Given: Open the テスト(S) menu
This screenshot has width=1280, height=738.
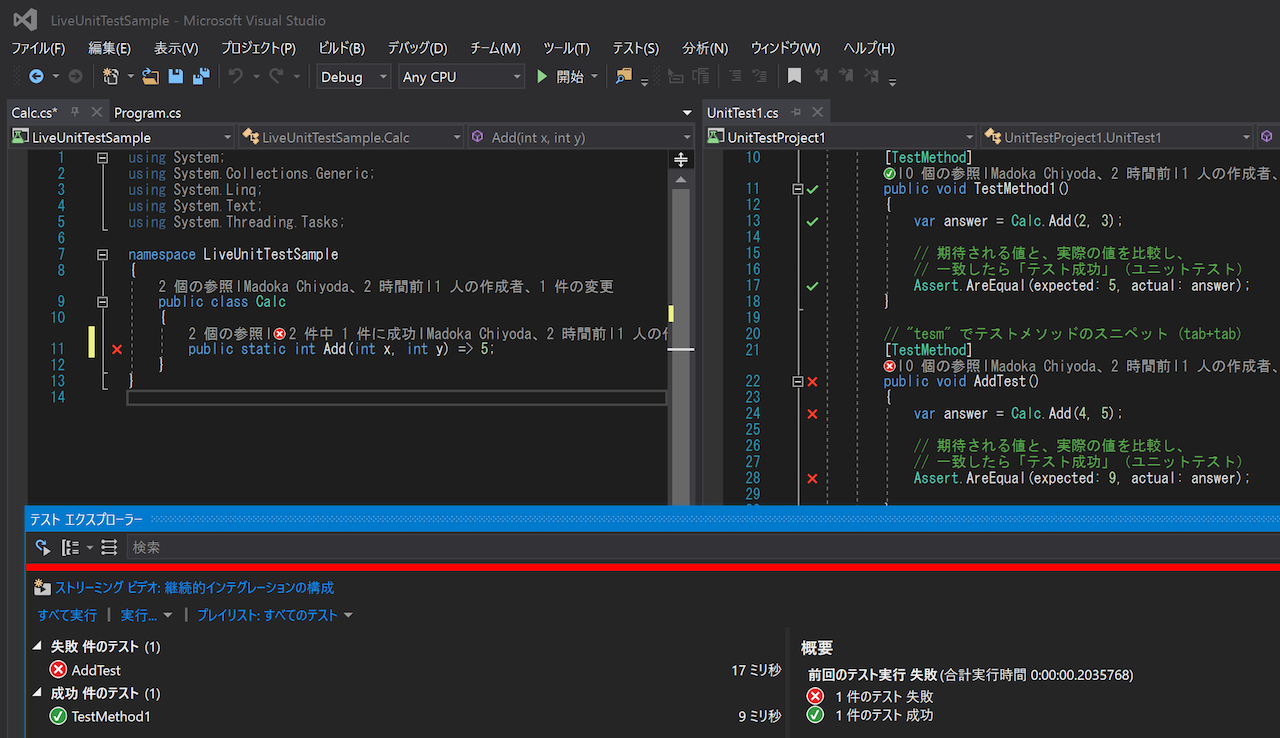Looking at the screenshot, I should [636, 48].
